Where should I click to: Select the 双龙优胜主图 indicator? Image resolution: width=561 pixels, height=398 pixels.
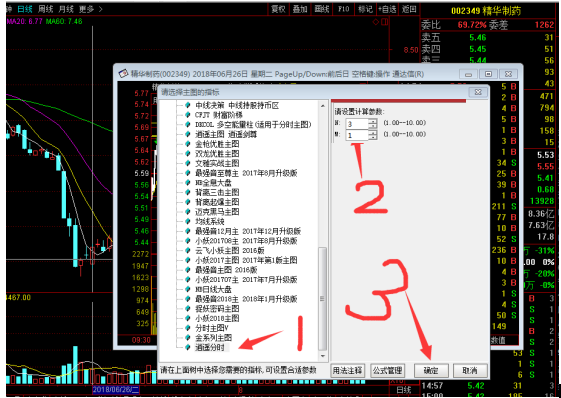[217, 154]
